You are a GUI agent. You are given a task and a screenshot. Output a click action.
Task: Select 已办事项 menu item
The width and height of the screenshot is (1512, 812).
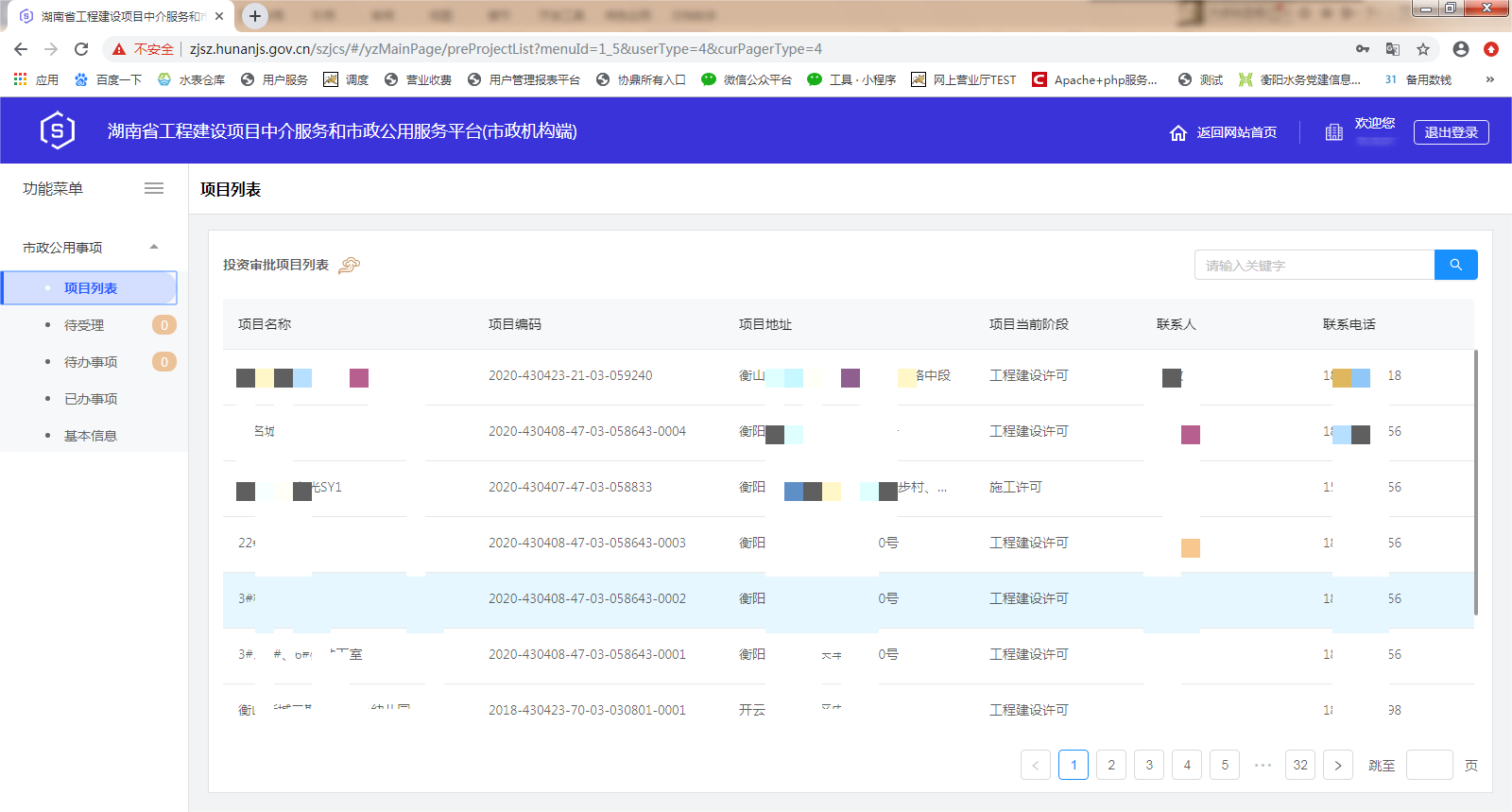[x=91, y=399]
